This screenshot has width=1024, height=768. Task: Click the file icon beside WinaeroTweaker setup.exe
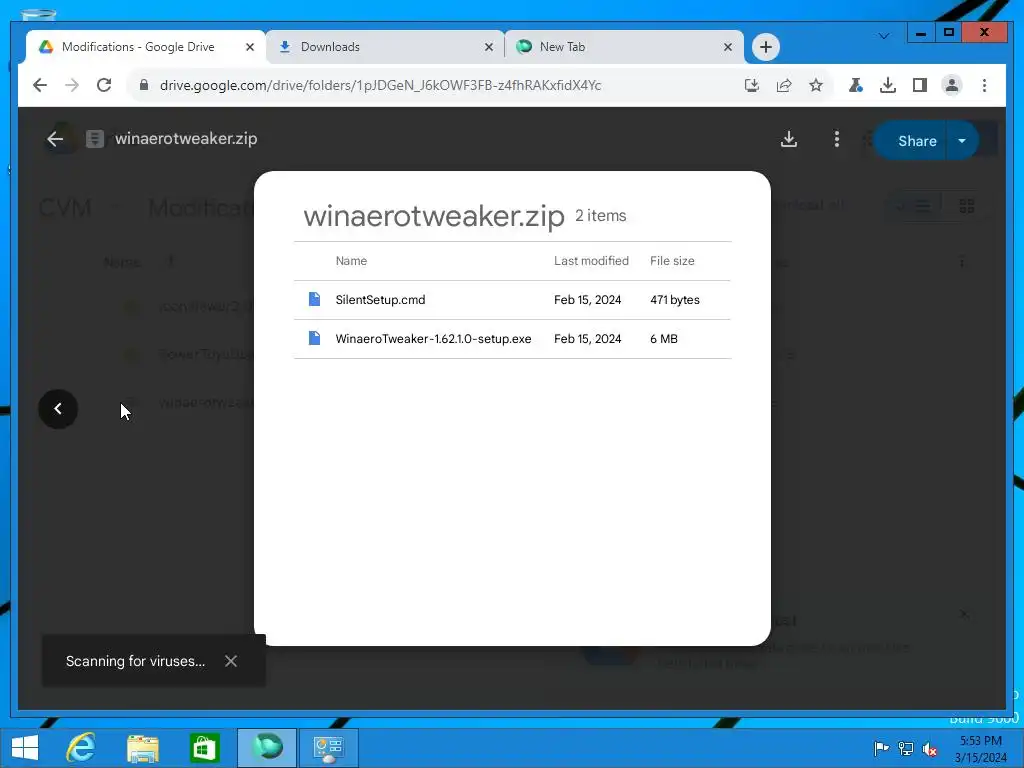pyautogui.click(x=314, y=338)
